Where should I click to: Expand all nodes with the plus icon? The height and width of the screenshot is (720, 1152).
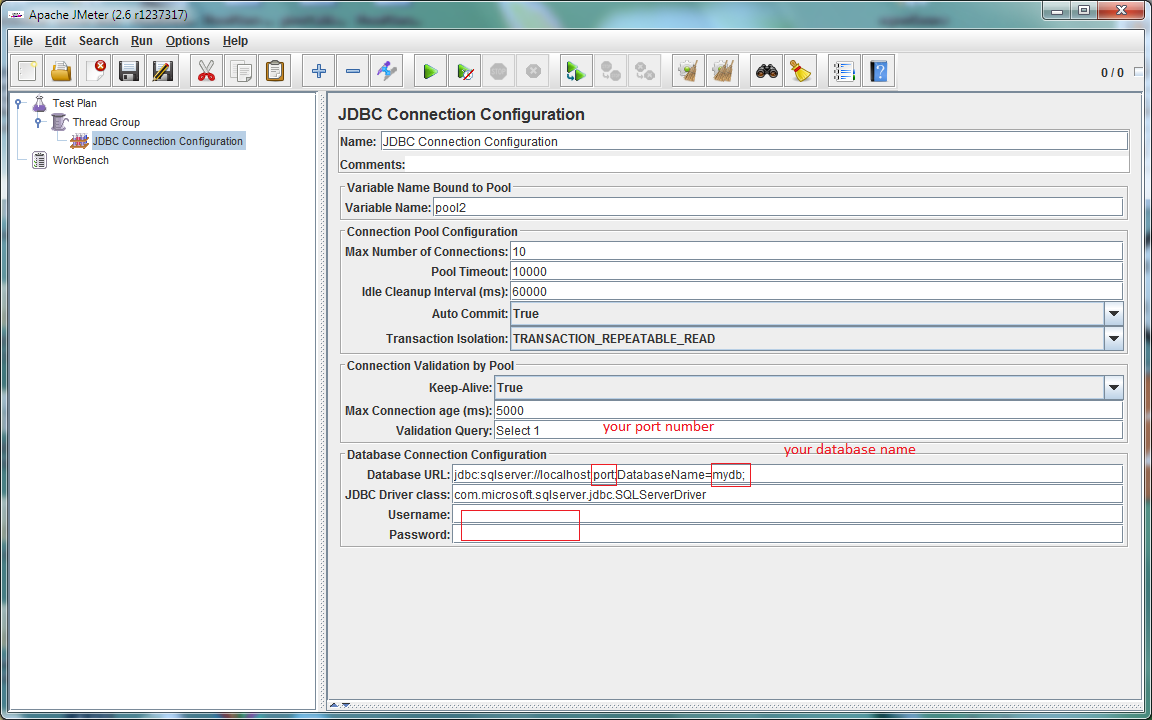click(x=318, y=71)
